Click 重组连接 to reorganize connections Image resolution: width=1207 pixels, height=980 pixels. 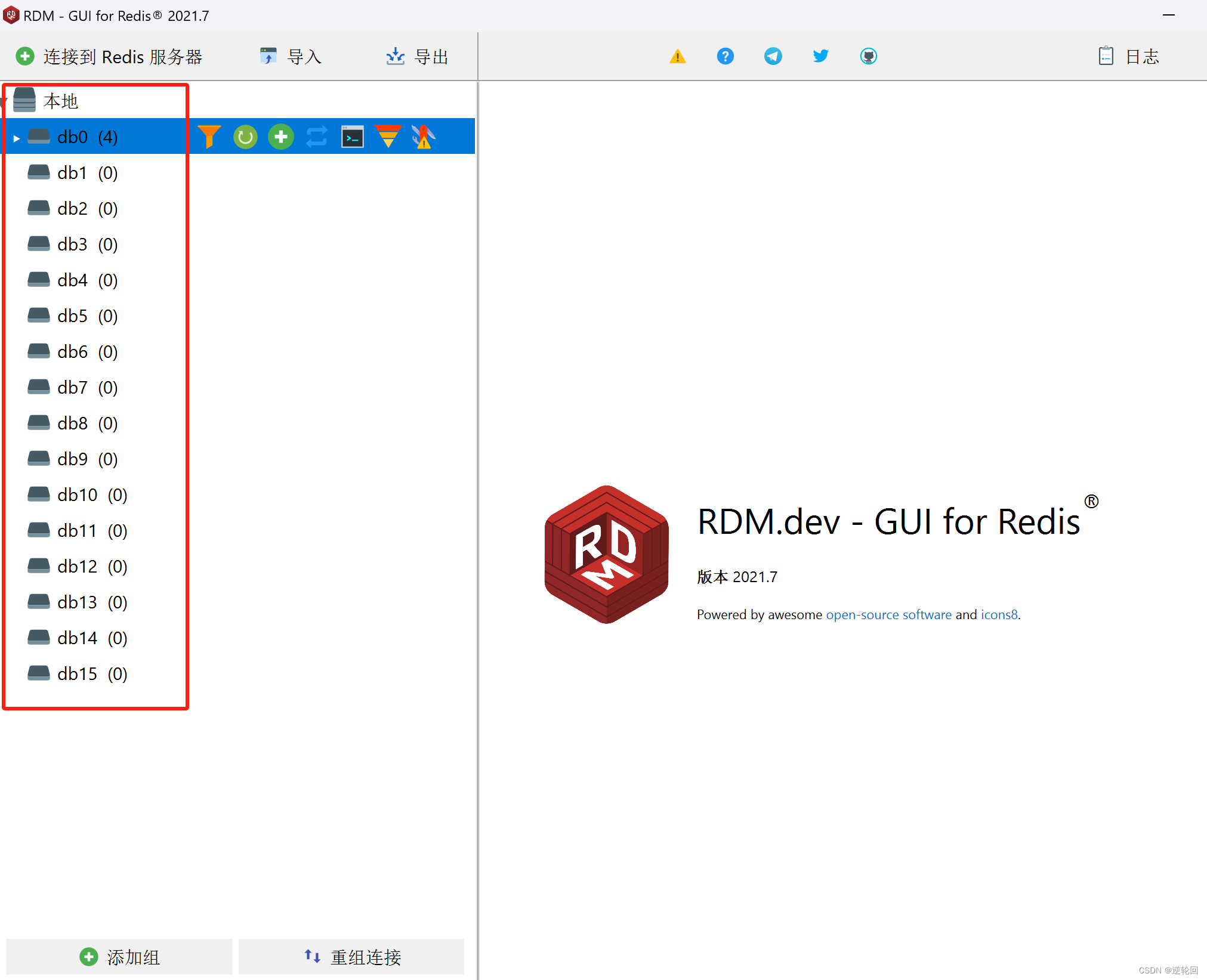click(x=351, y=957)
